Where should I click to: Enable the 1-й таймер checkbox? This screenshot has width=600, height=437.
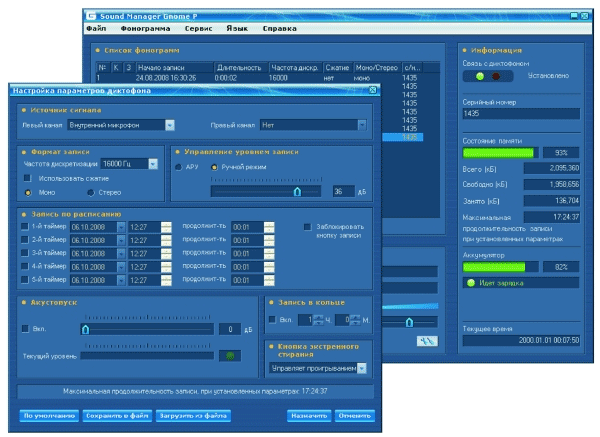point(25,227)
